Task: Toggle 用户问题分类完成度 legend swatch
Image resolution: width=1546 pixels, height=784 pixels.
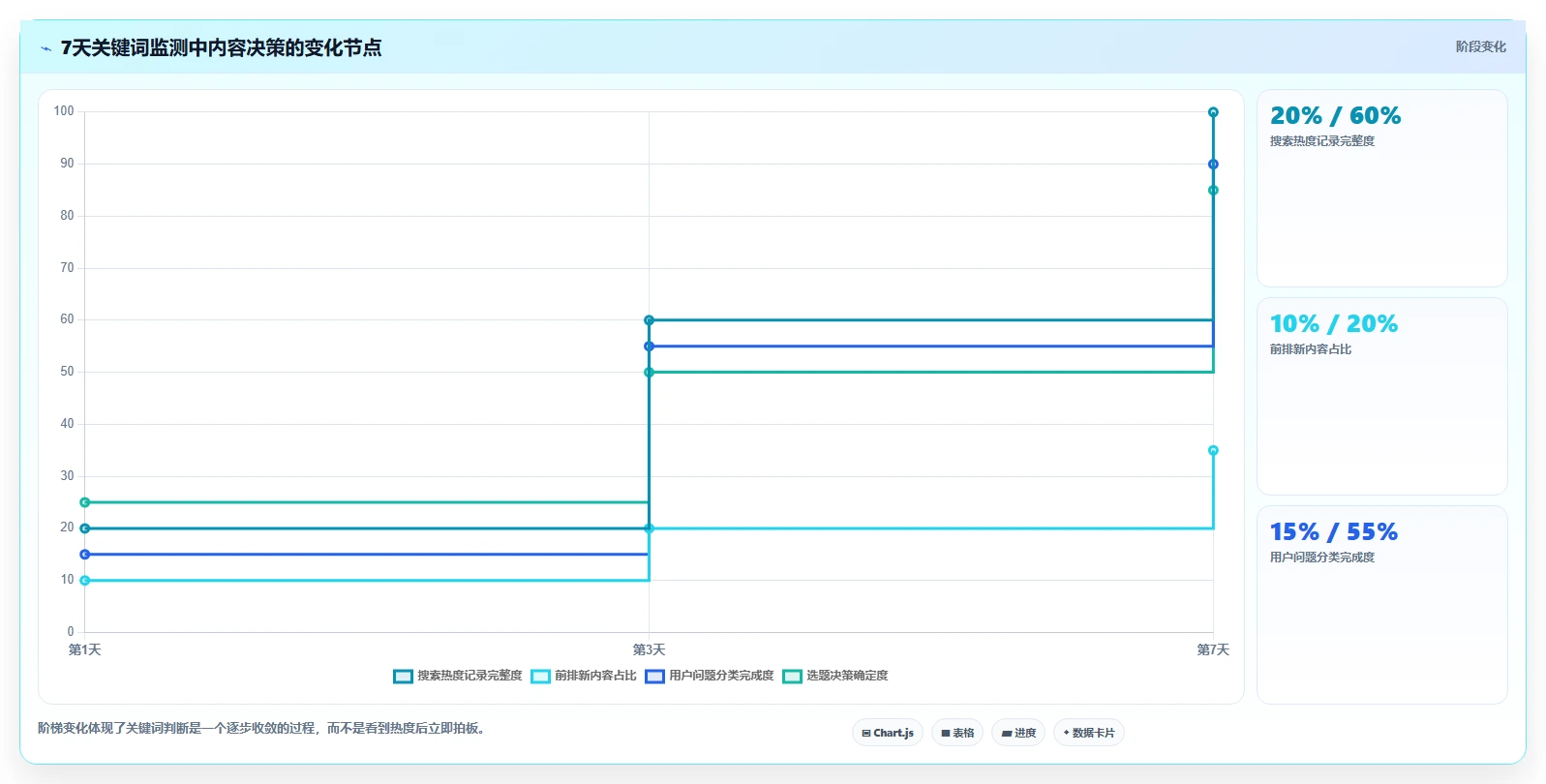Action: 654,676
